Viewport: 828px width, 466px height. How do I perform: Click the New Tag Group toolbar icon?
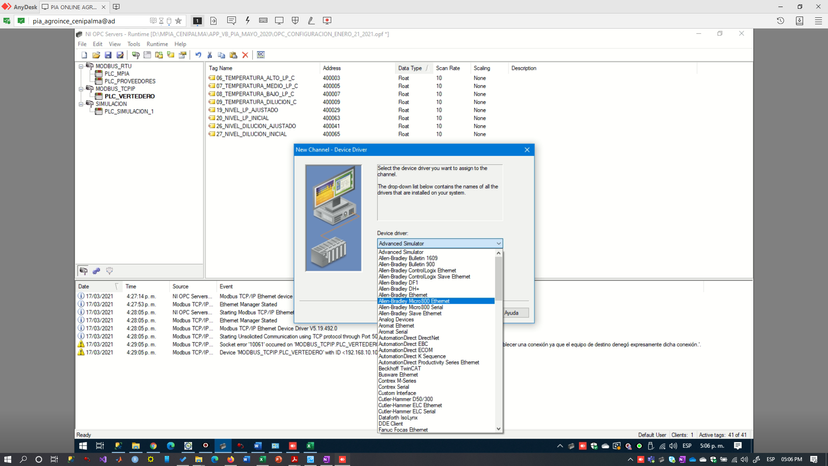coord(159,55)
